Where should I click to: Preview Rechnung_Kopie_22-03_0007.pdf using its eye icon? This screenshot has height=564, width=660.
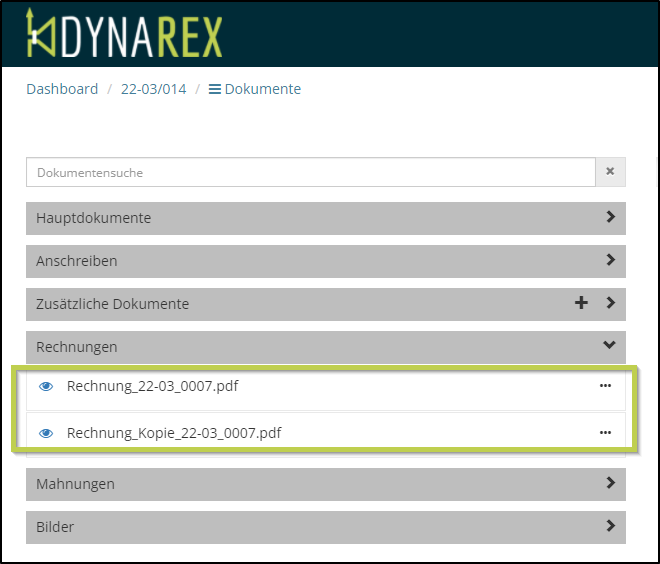pos(45,434)
